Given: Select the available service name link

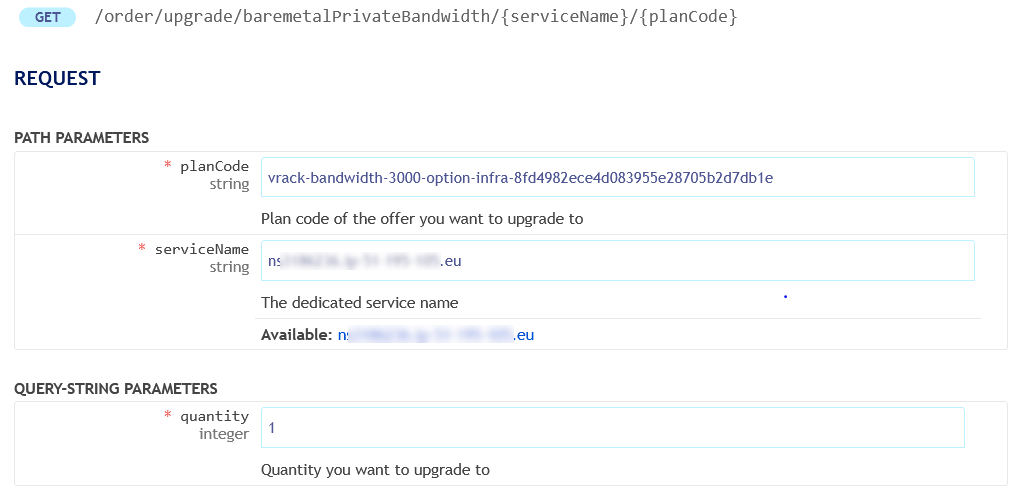Looking at the screenshot, I should pos(435,335).
